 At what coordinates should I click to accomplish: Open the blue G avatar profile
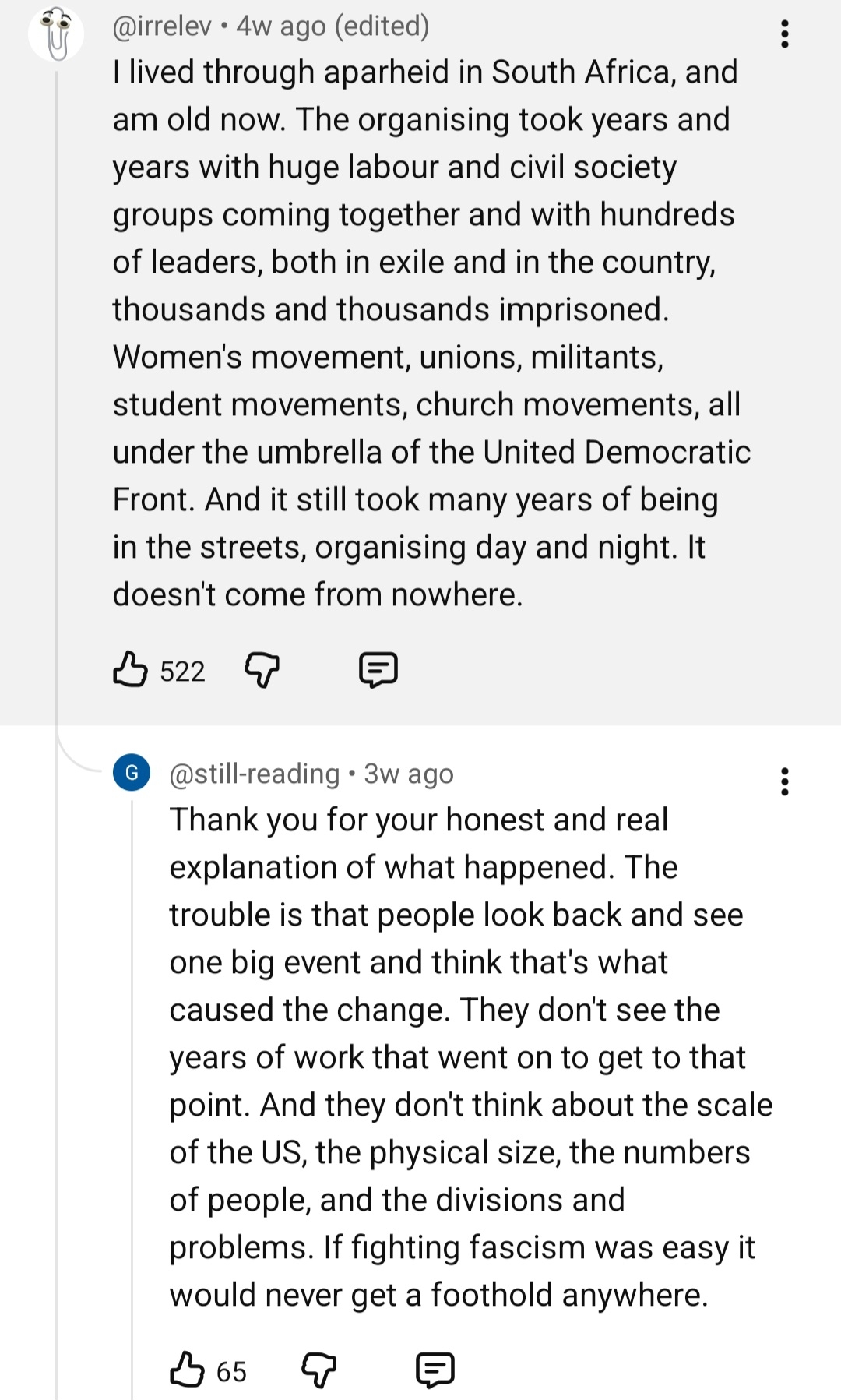pos(132,773)
